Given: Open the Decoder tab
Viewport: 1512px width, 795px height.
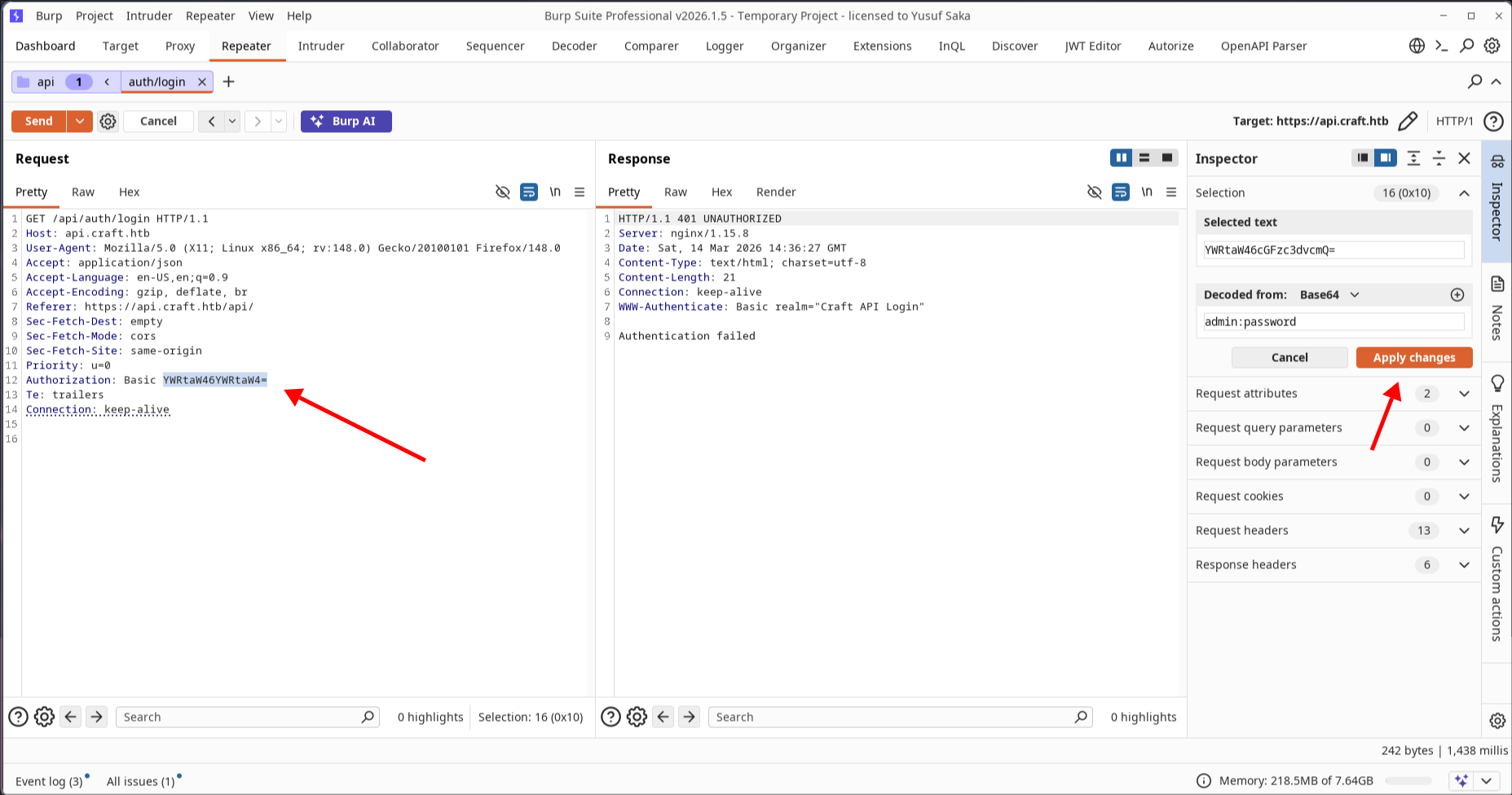Looking at the screenshot, I should [574, 46].
